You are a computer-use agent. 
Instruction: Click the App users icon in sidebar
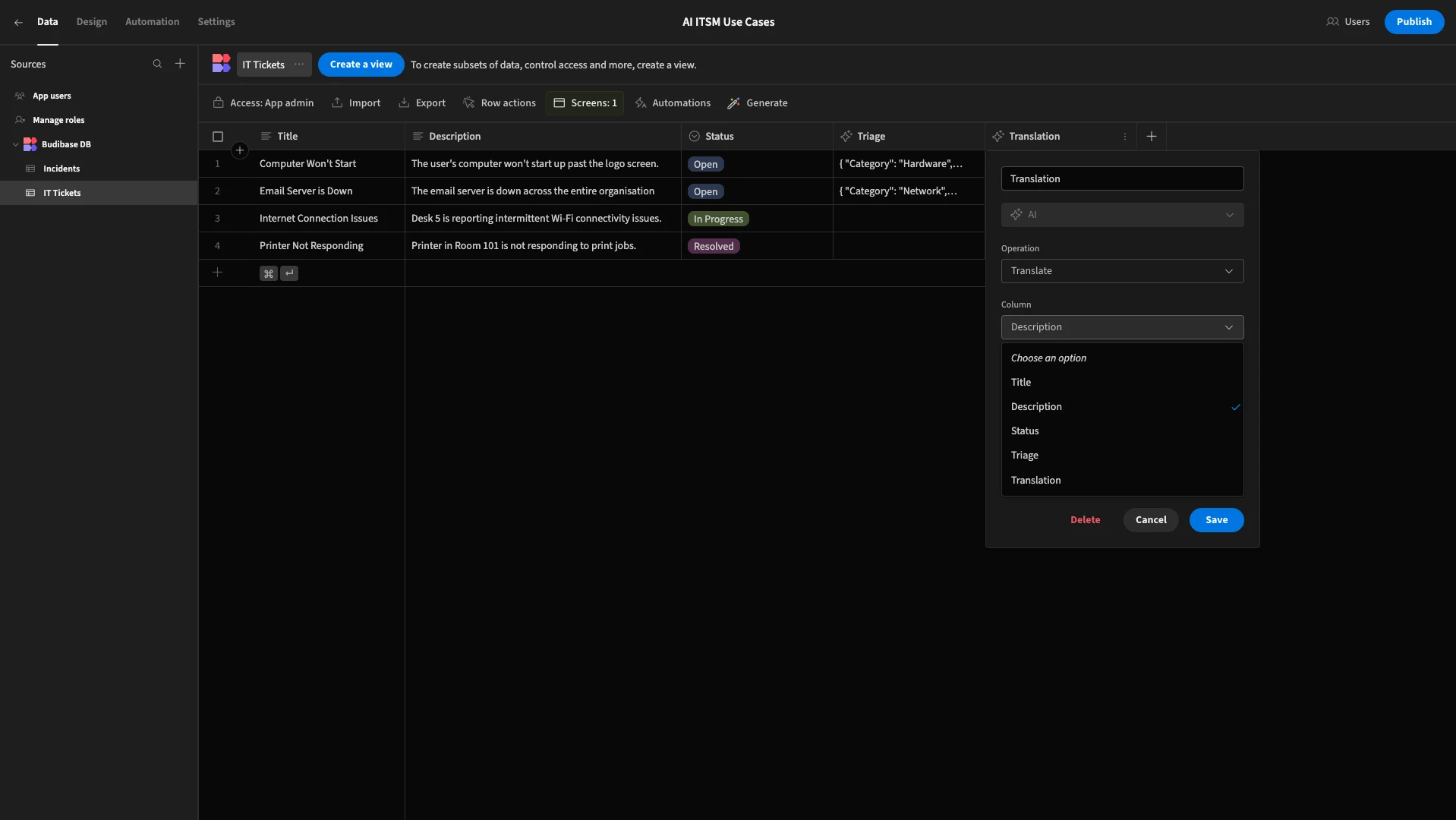click(20, 96)
